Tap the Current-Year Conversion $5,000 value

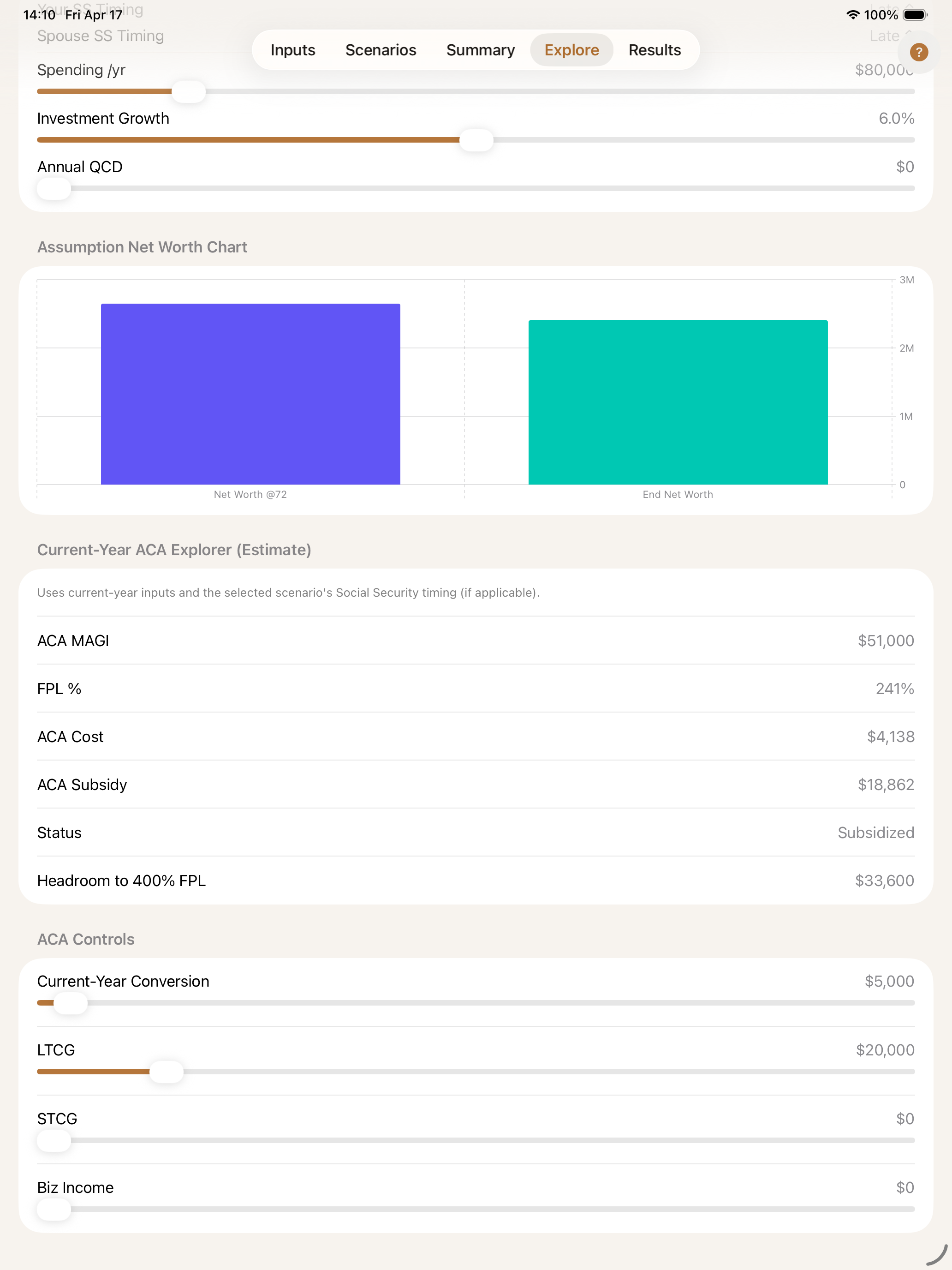pyautogui.click(x=889, y=982)
